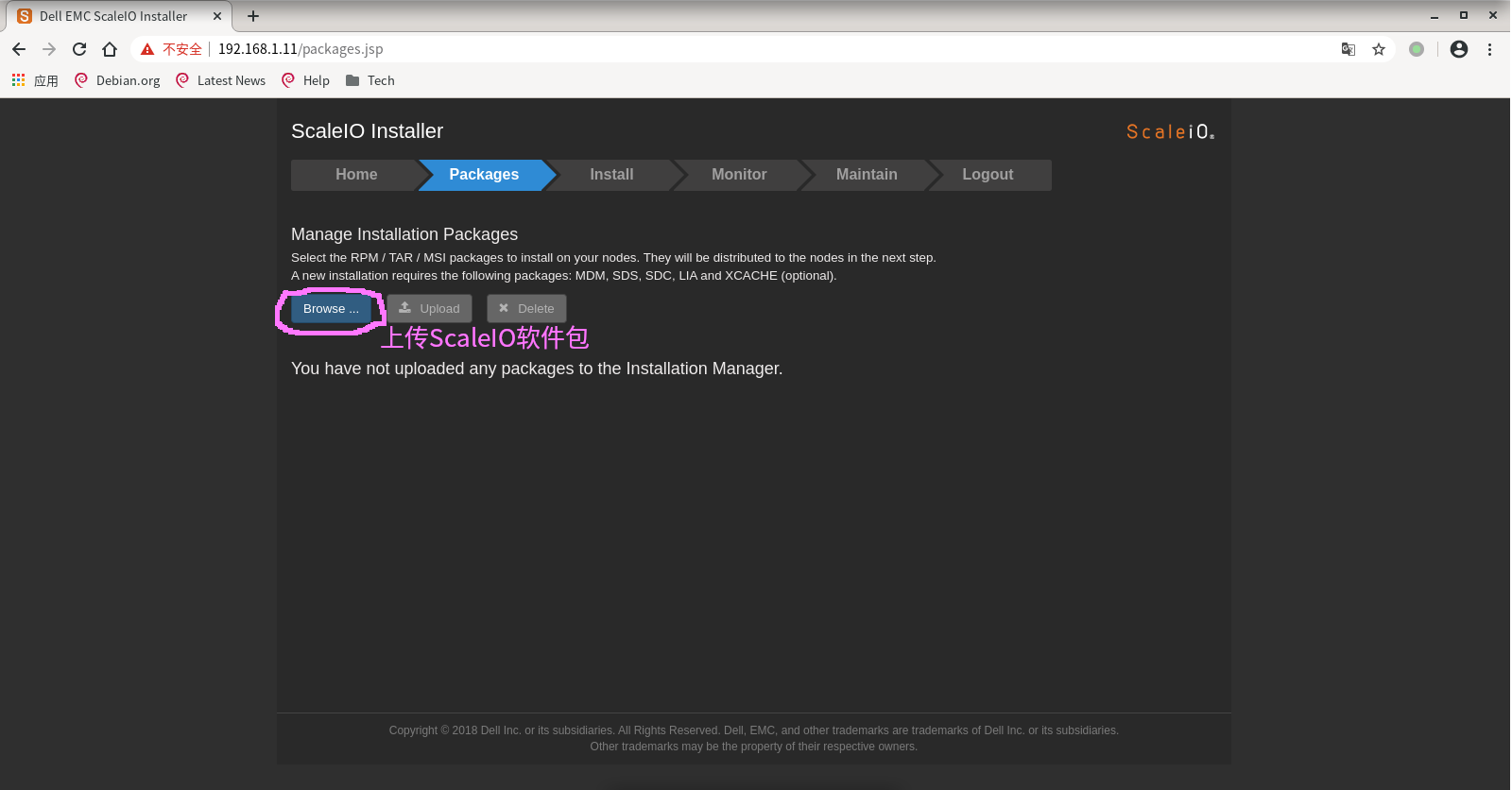Click the browser back arrow
The image size is (1512, 790).
[19, 49]
